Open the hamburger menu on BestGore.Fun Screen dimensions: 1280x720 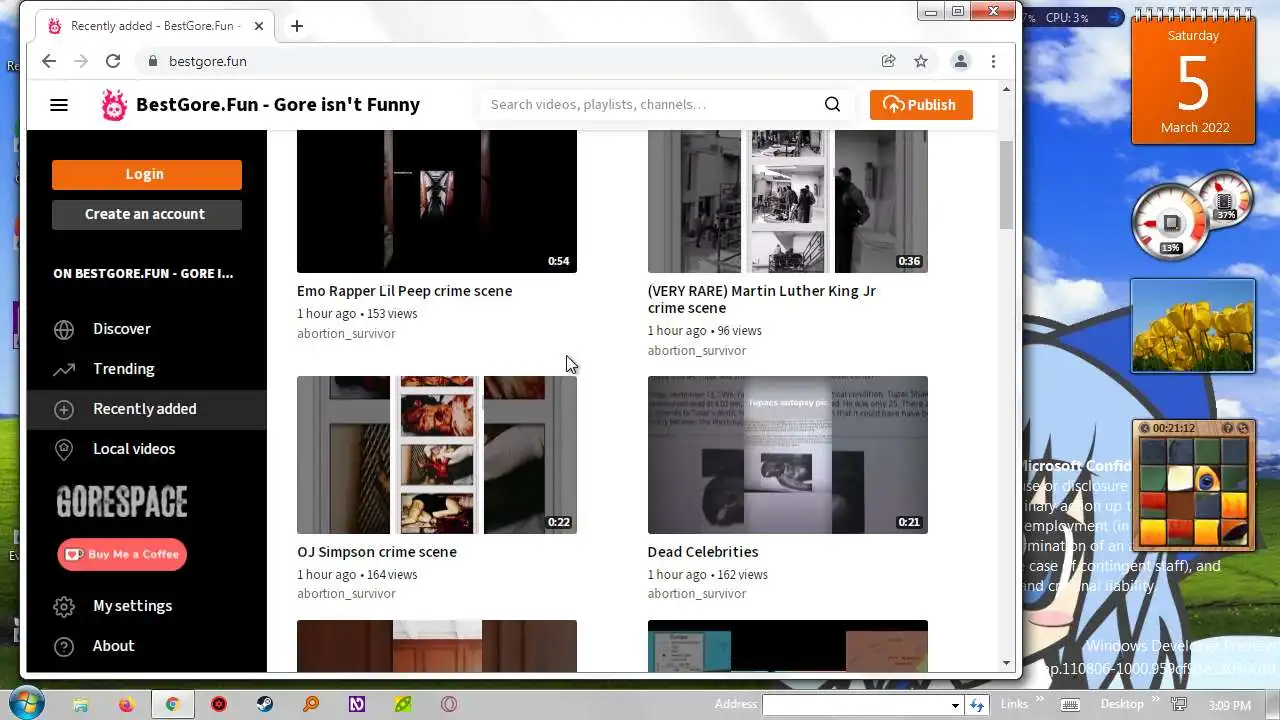point(59,104)
